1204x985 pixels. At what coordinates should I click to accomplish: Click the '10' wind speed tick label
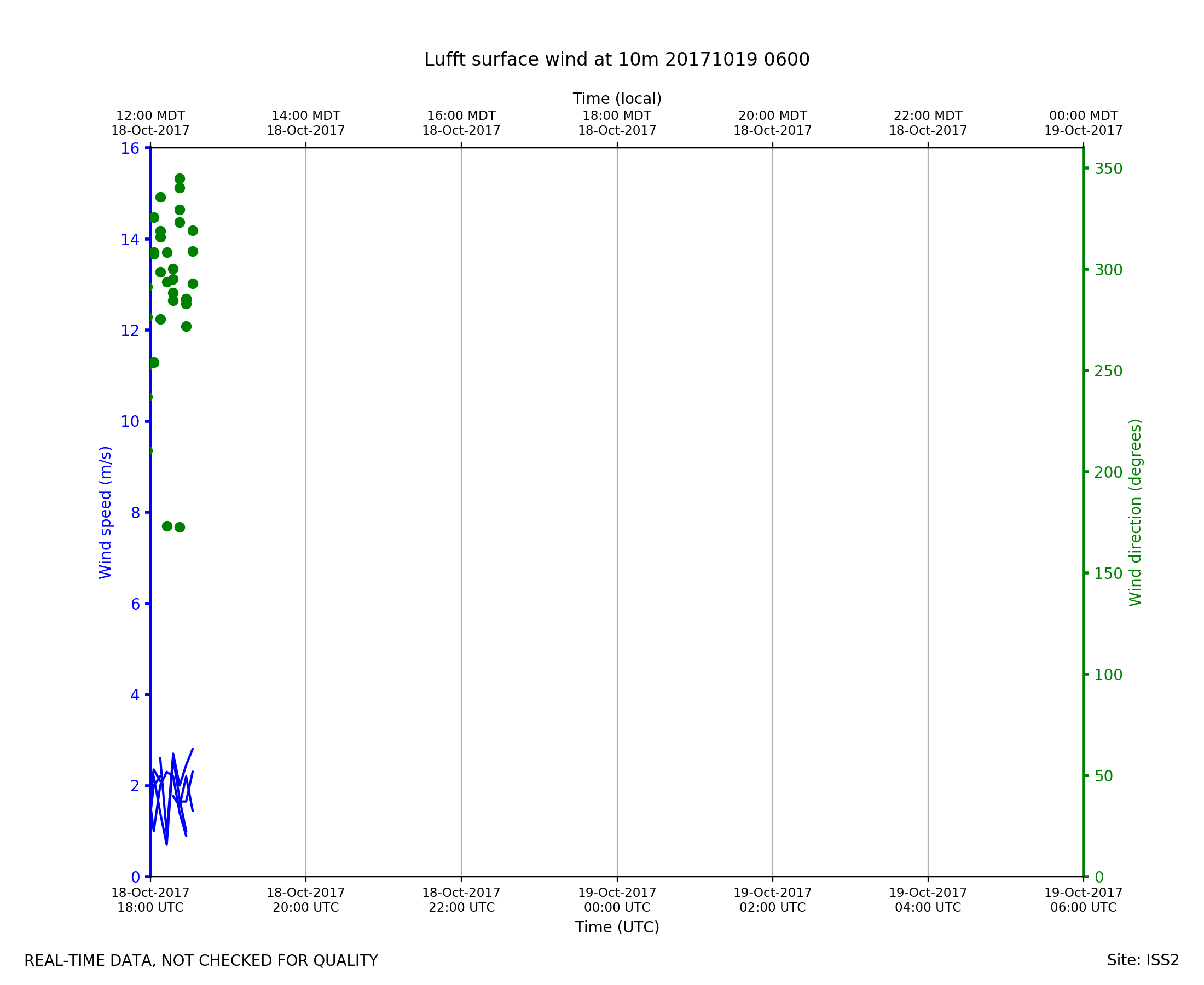coord(129,421)
